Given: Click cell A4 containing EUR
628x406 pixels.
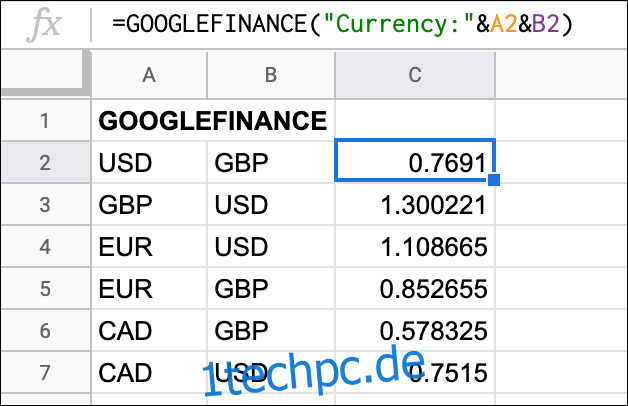Looking at the screenshot, I should (149, 246).
